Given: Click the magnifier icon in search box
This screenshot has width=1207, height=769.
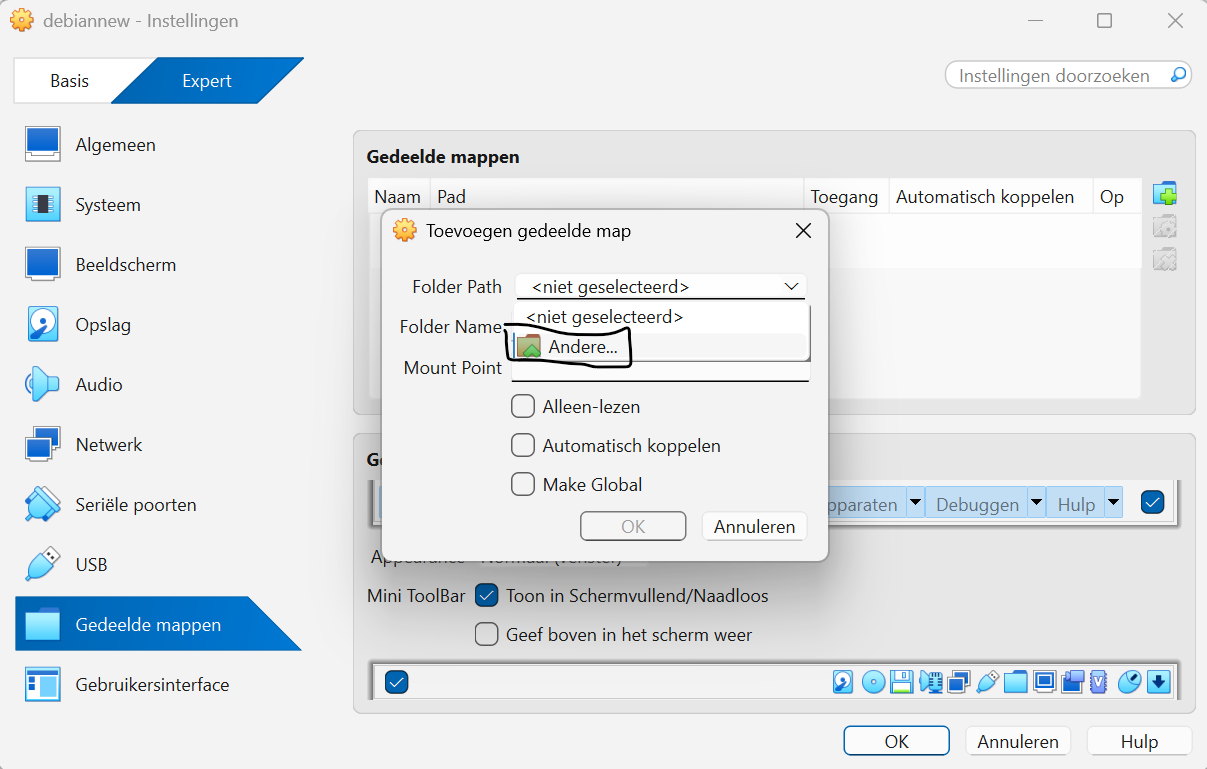Looking at the screenshot, I should (x=1178, y=75).
